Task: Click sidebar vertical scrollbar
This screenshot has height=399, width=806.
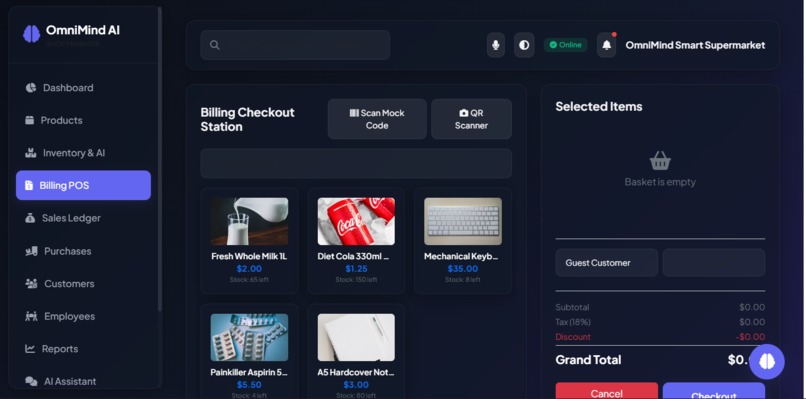Action: point(160,159)
